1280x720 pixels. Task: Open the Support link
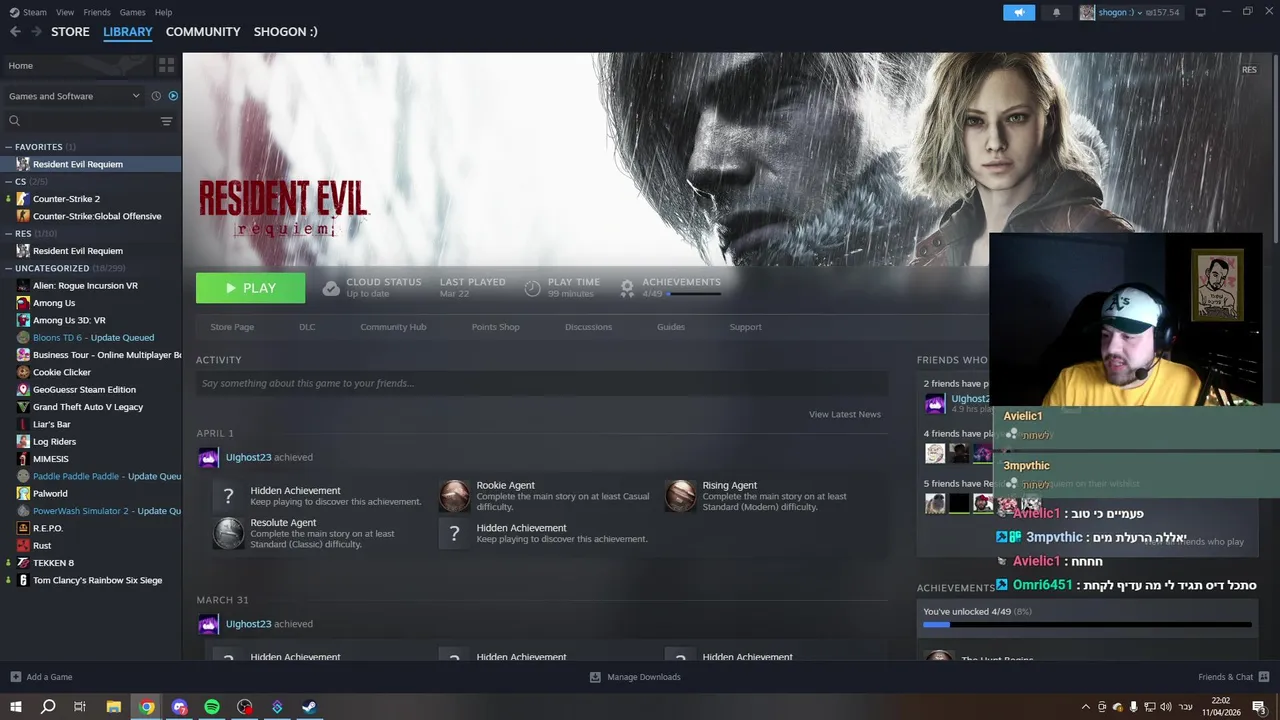[x=745, y=327]
